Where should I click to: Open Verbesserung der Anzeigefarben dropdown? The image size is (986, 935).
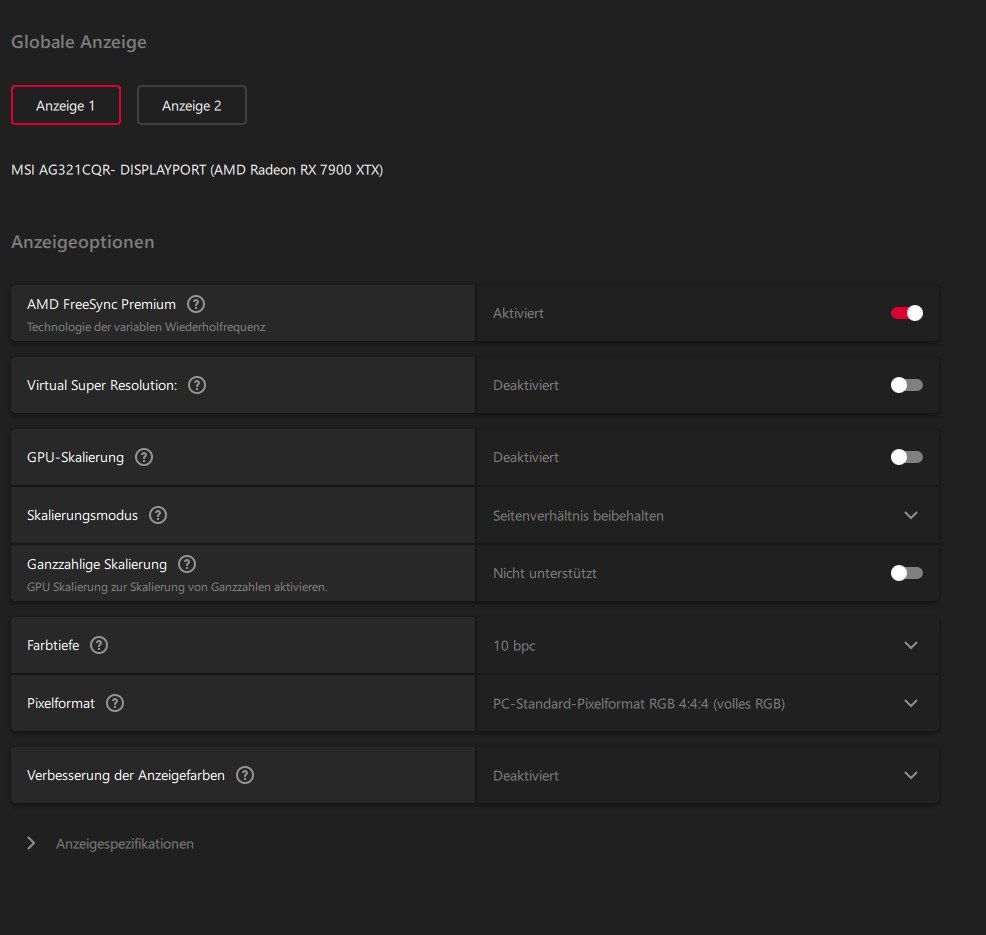[910, 776]
